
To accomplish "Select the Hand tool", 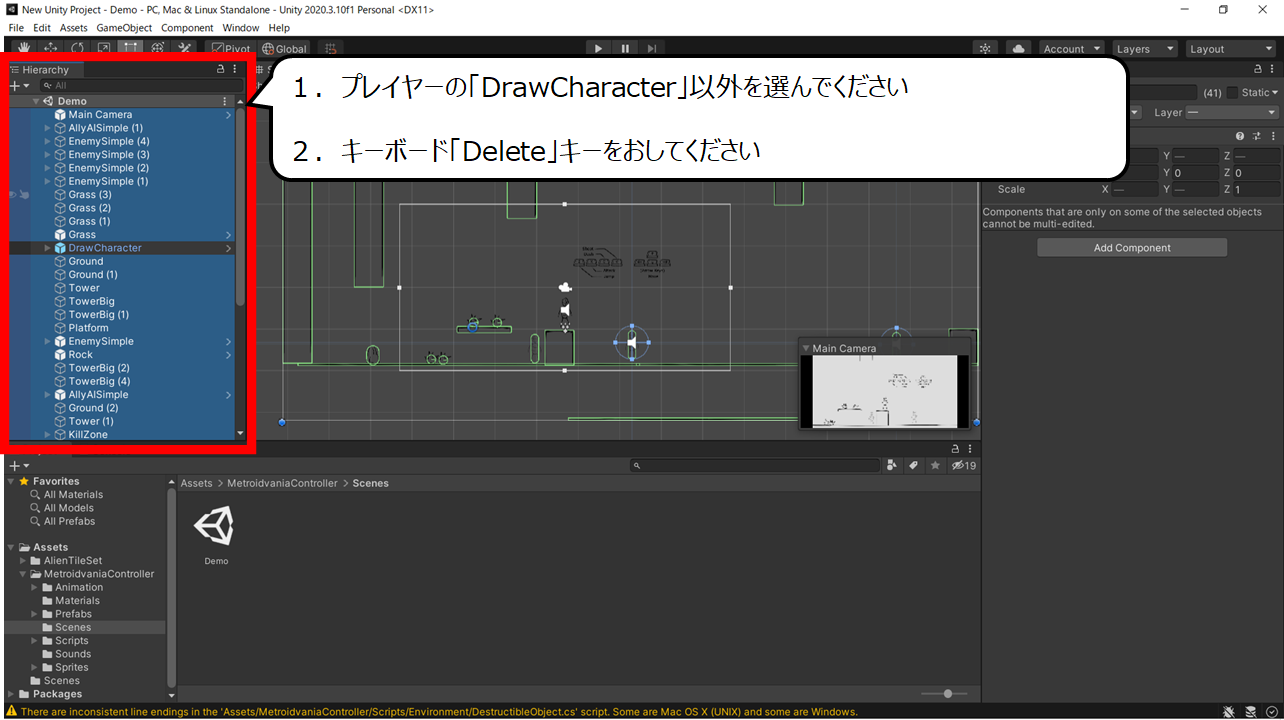I will click(x=22, y=48).
